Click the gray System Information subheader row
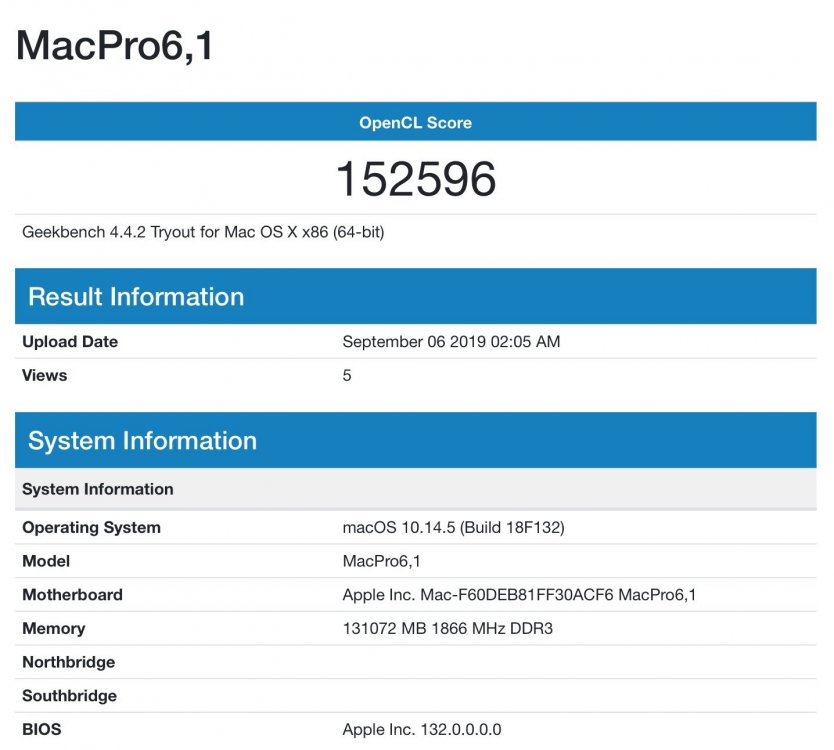This screenshot has height=750, width=834. [x=415, y=489]
